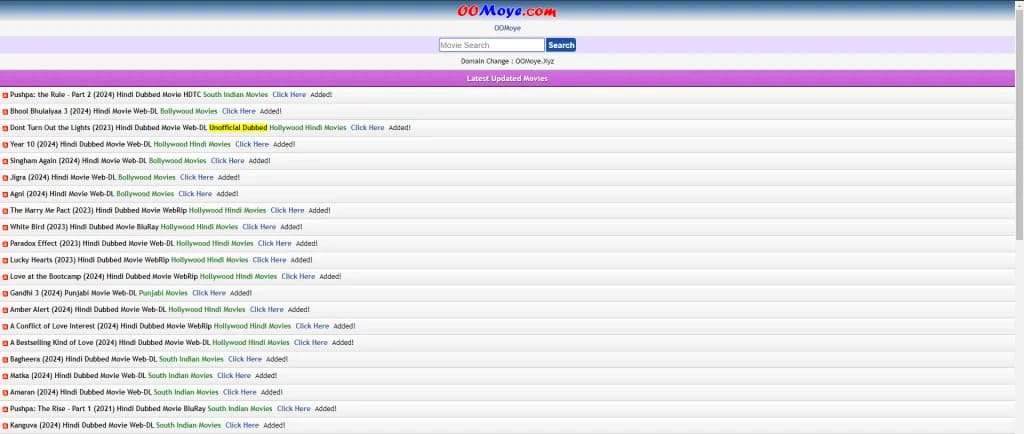Screen dimensions: 1024x434
Task: Open the OOMoye link below the logo
Action: coord(507,28)
